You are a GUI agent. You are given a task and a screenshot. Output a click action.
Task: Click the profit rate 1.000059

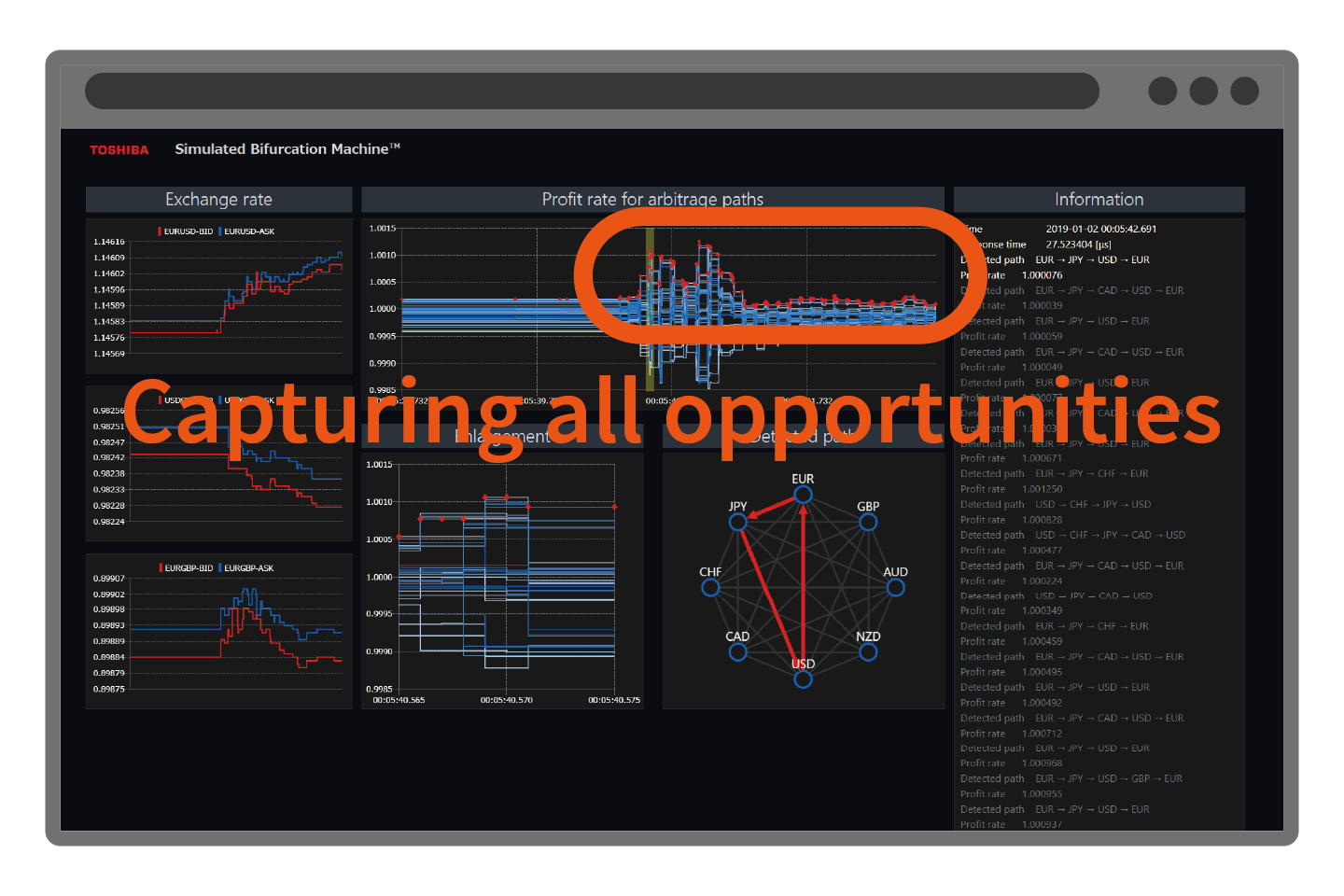click(1042, 336)
